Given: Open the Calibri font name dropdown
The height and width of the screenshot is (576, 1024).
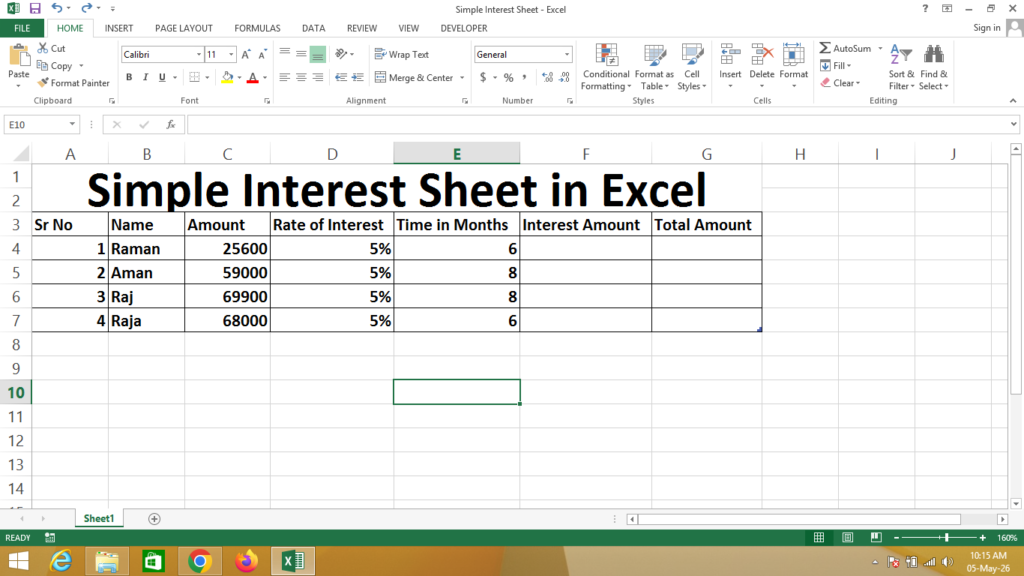Looking at the screenshot, I should point(199,55).
